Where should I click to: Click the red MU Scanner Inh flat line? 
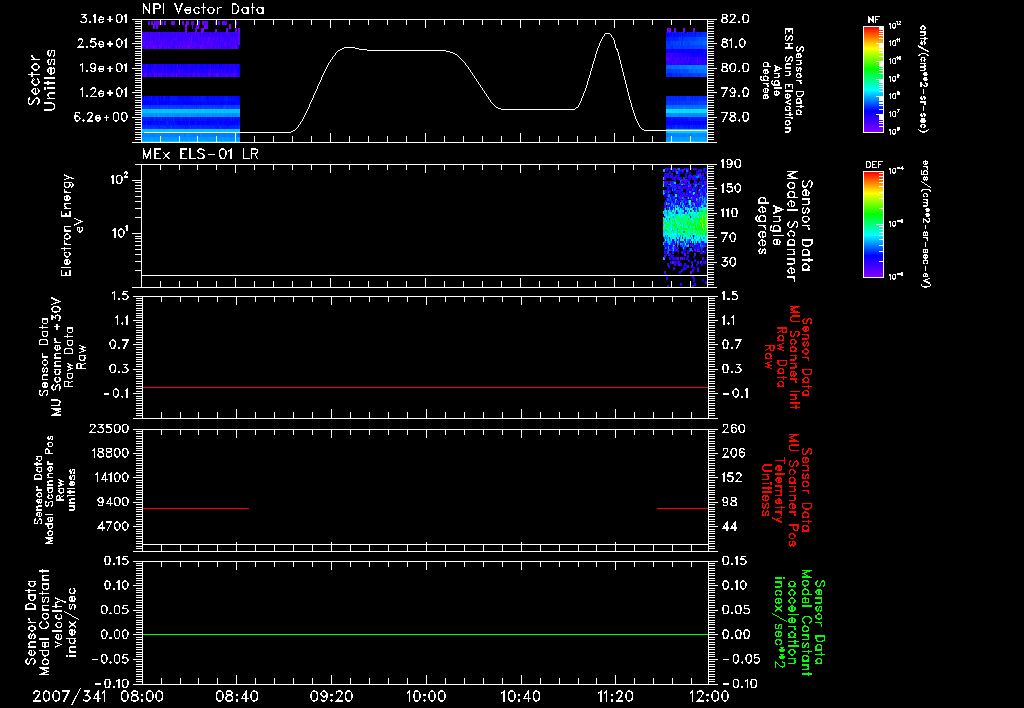(425, 387)
